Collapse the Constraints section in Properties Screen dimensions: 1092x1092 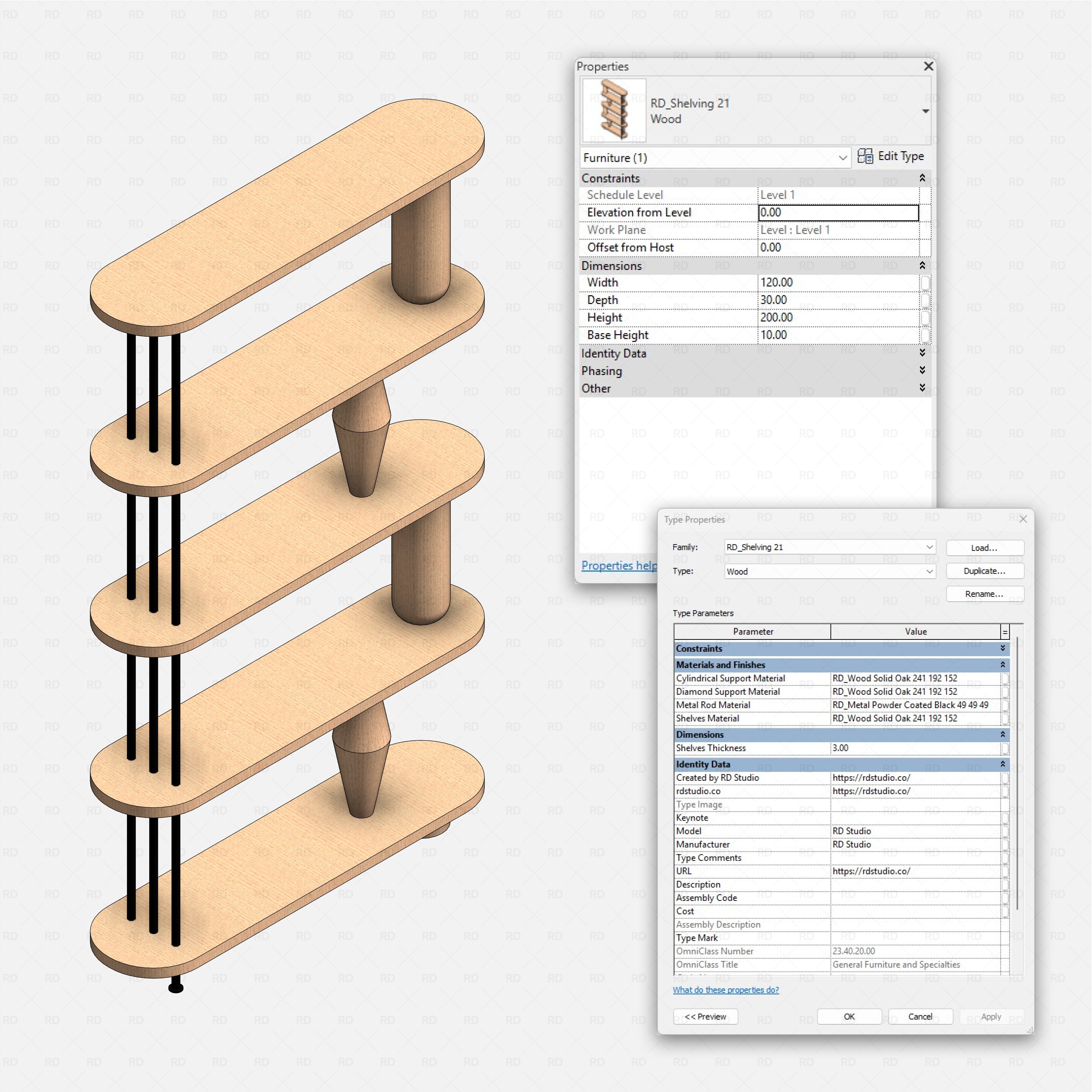click(x=922, y=178)
